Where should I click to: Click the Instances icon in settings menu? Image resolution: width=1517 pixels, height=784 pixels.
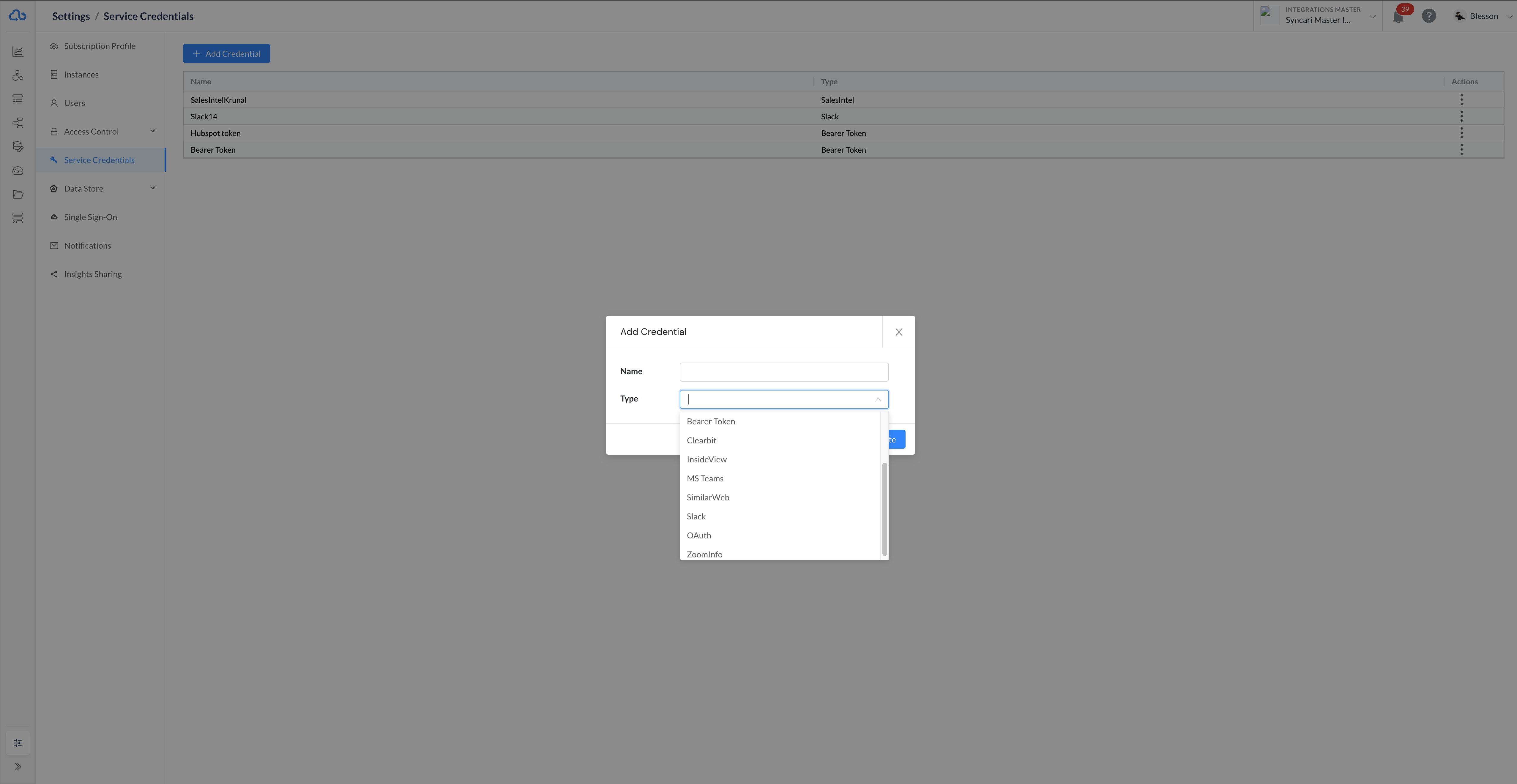53,74
